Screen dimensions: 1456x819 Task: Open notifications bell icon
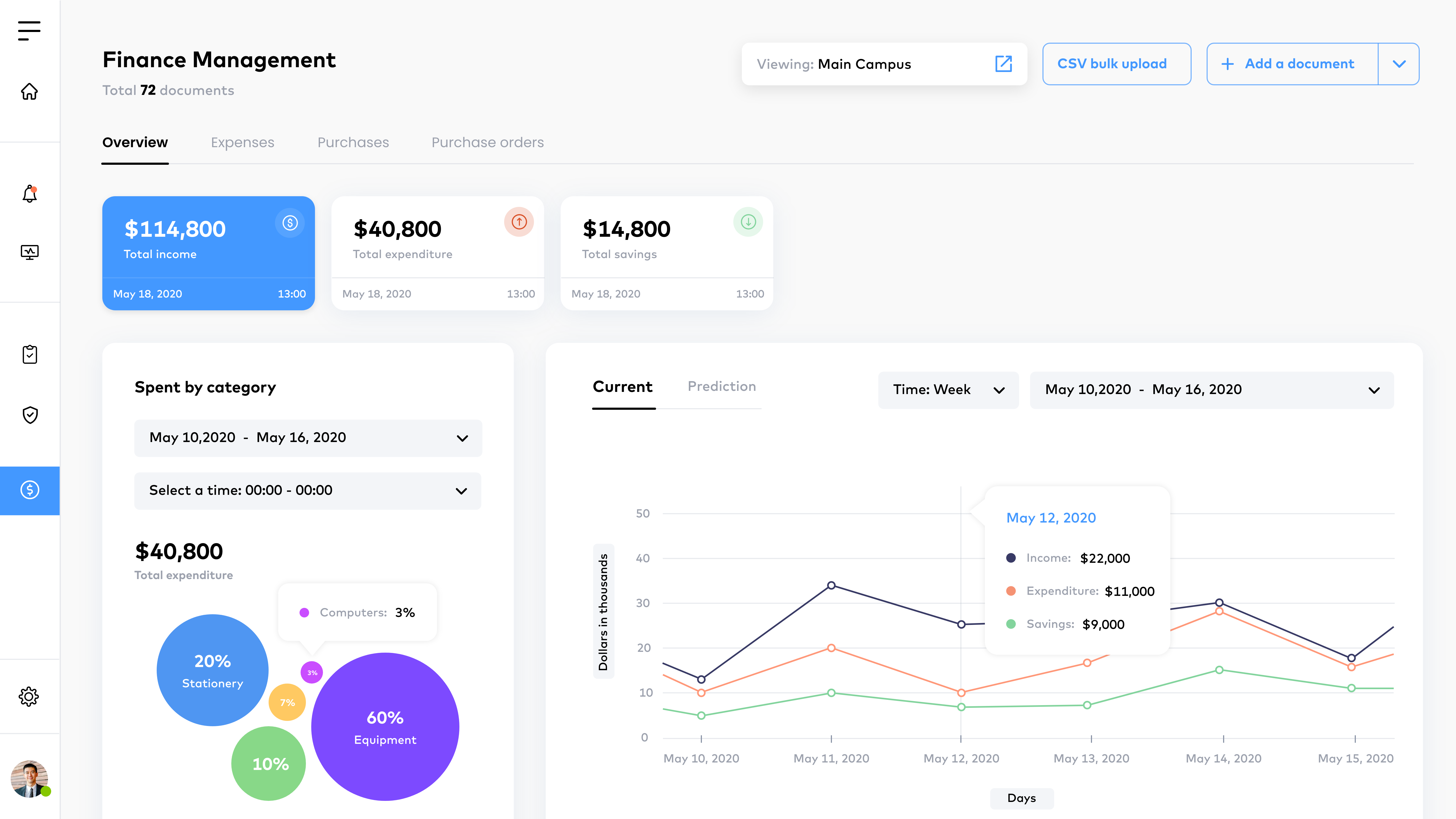tap(29, 194)
